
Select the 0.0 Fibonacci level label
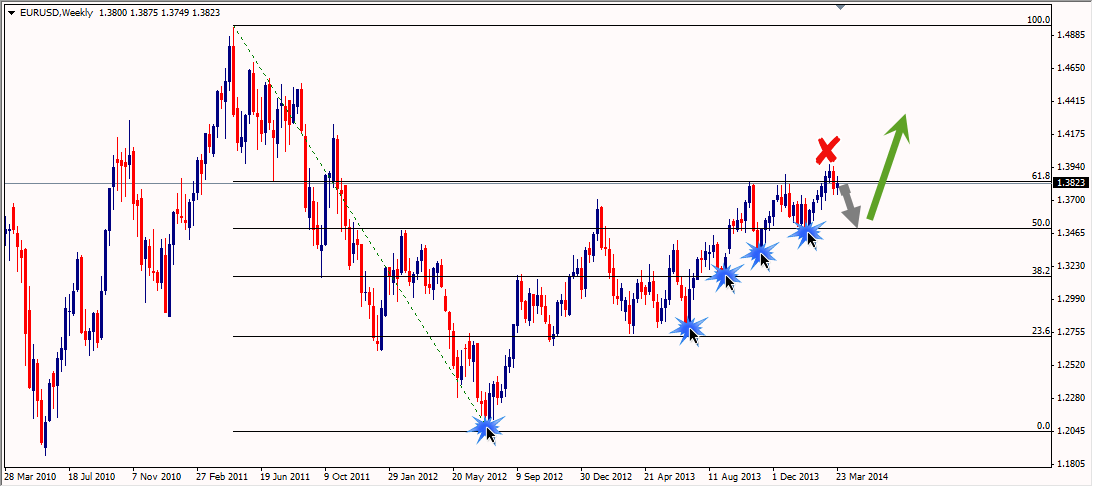1042,426
